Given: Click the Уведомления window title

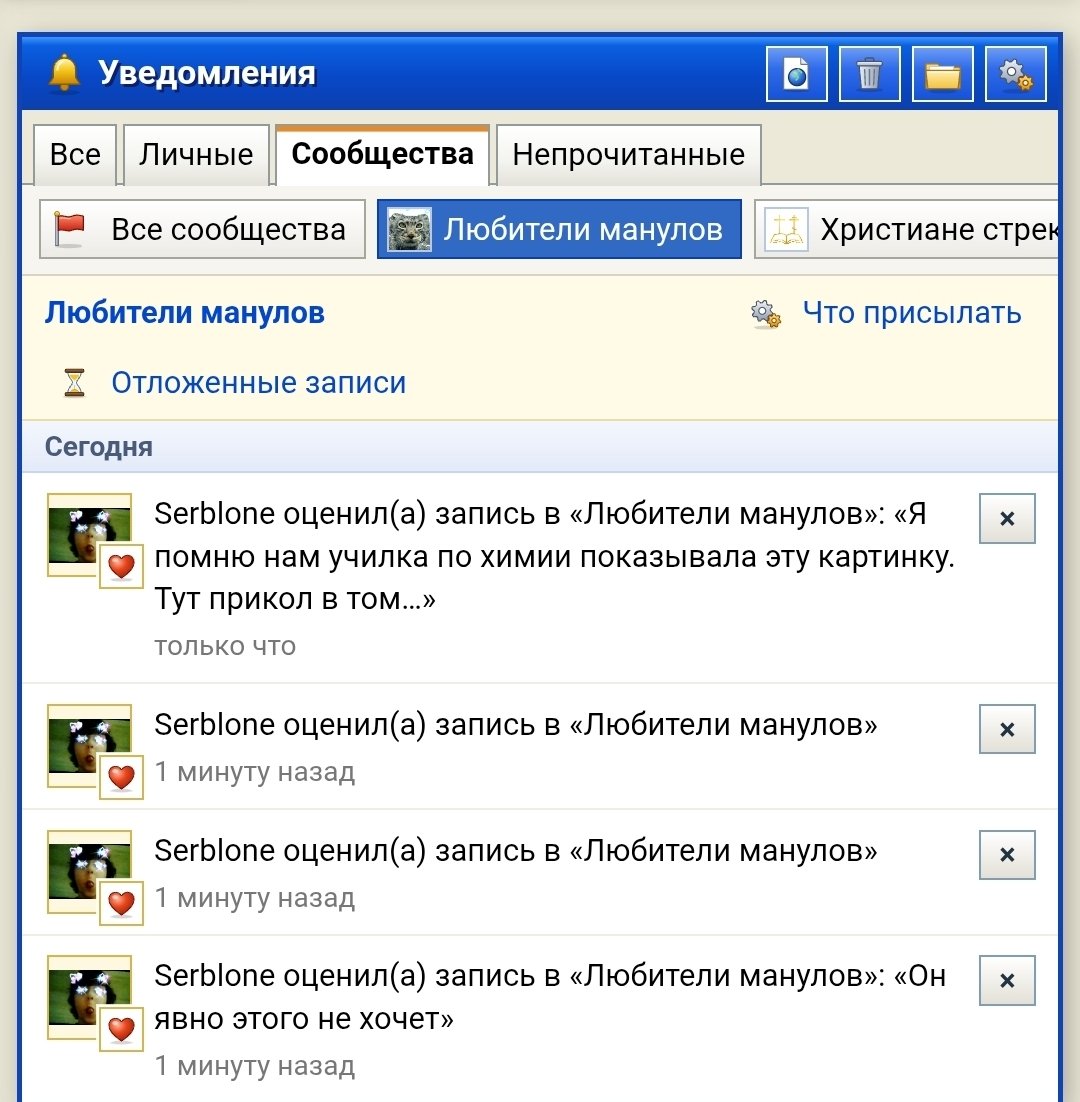Looking at the screenshot, I should [x=207, y=72].
